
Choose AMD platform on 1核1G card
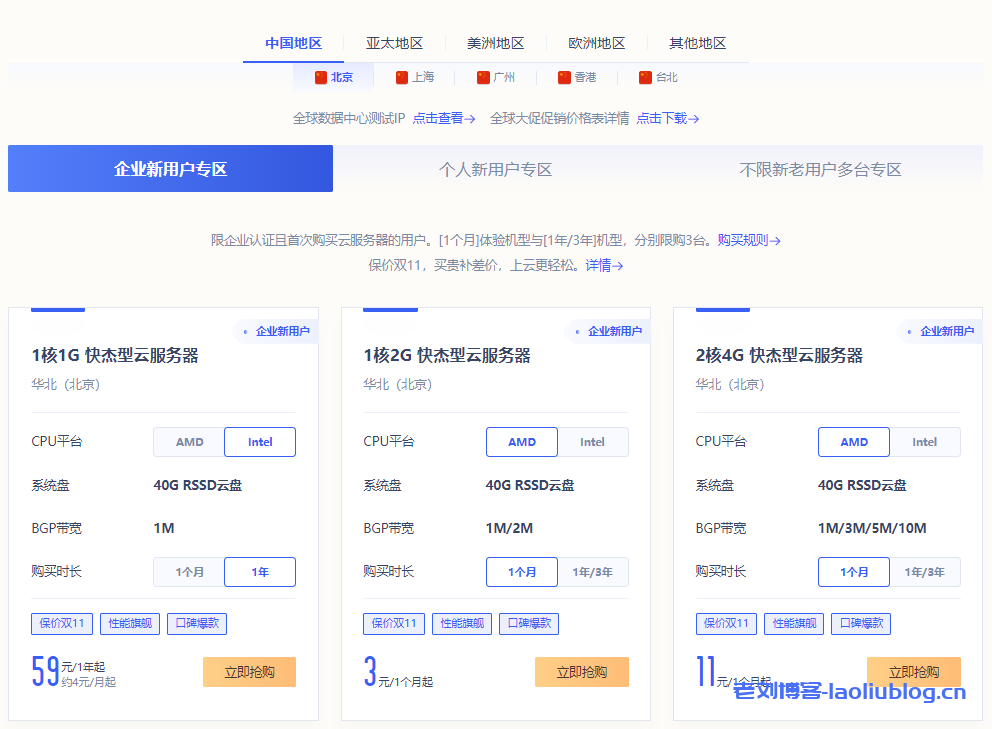pos(189,442)
